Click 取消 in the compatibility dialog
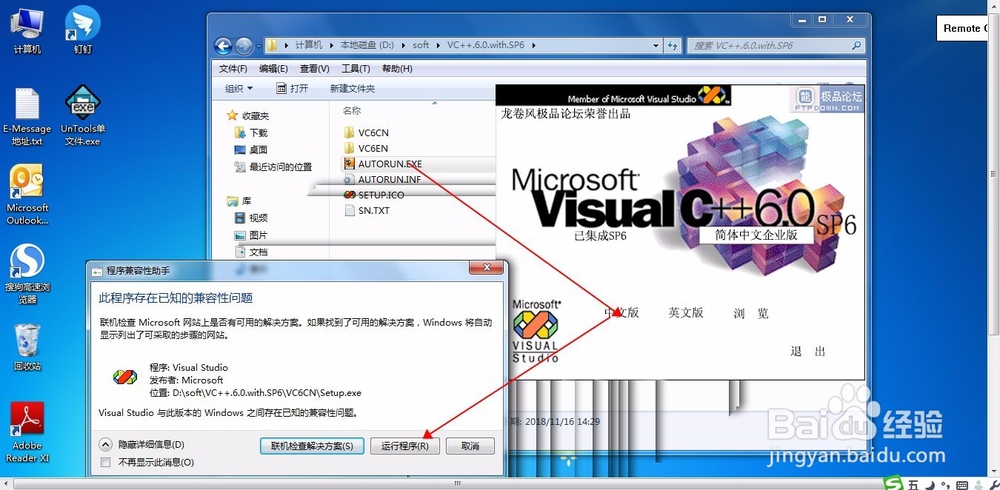Viewport: 1000px width, 490px height. coord(470,446)
